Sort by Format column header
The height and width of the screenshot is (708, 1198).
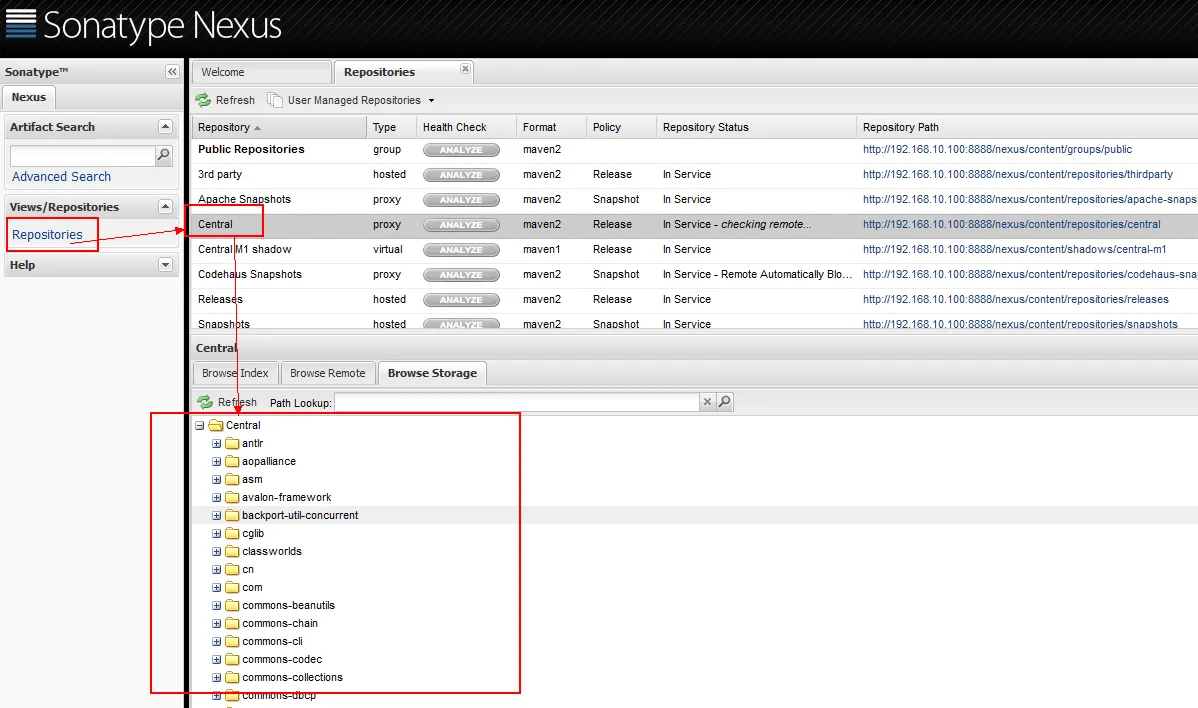coord(551,127)
